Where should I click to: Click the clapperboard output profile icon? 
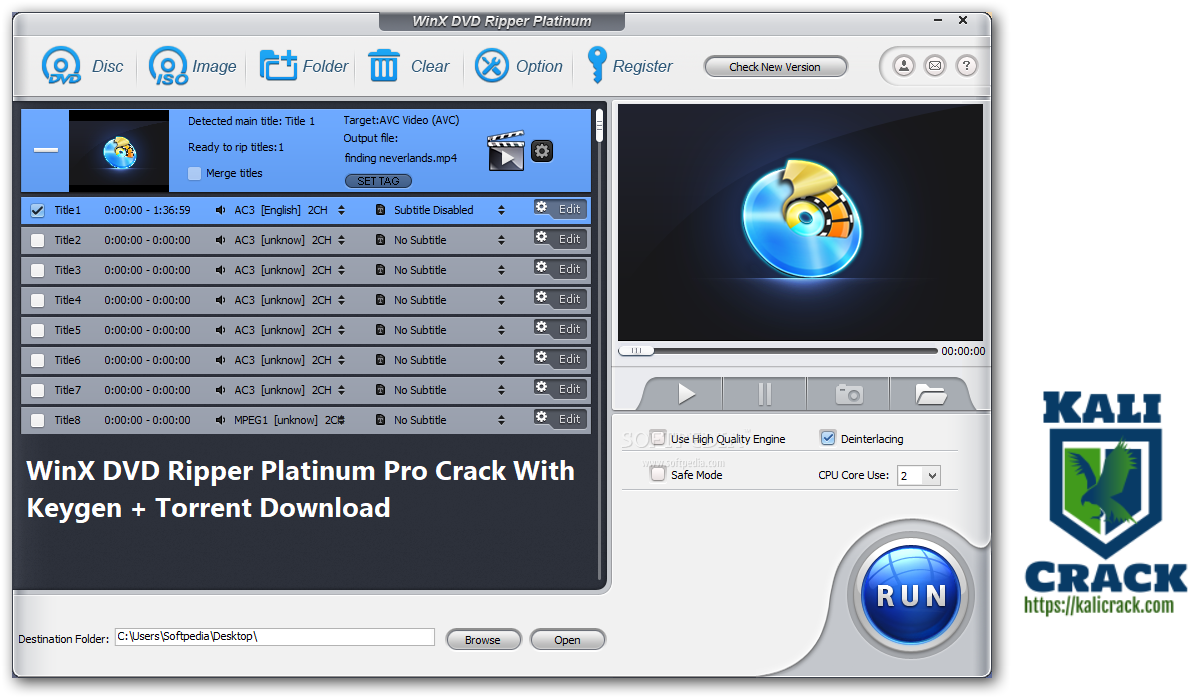pos(506,152)
